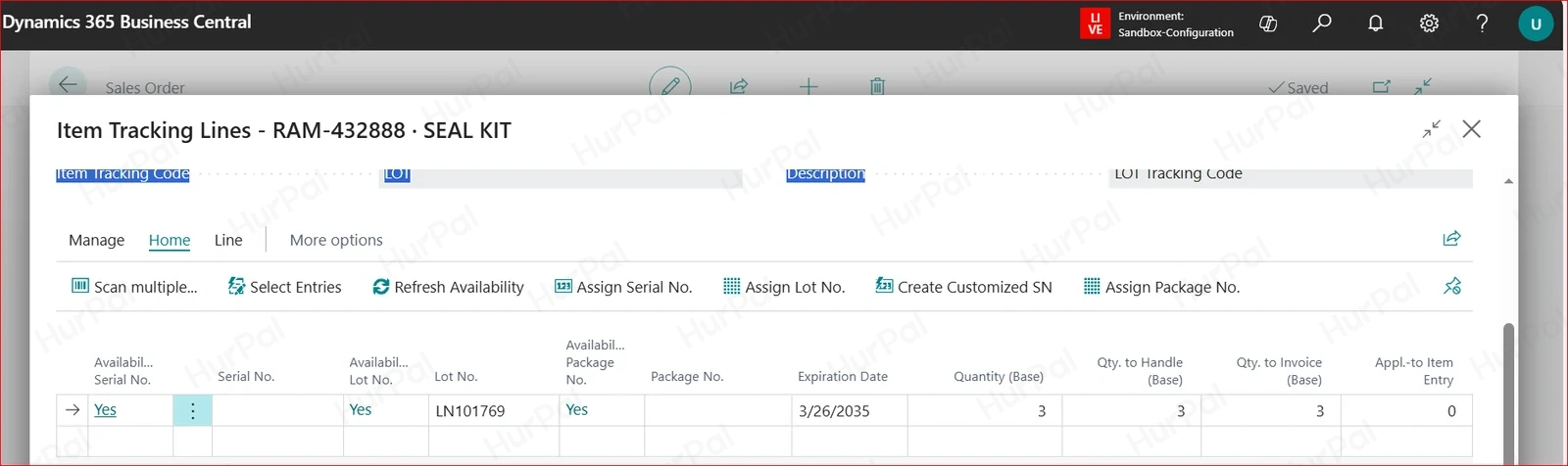The image size is (1568, 466).
Task: Close the Item Tracking Lines dialog
Action: [x=1471, y=128]
